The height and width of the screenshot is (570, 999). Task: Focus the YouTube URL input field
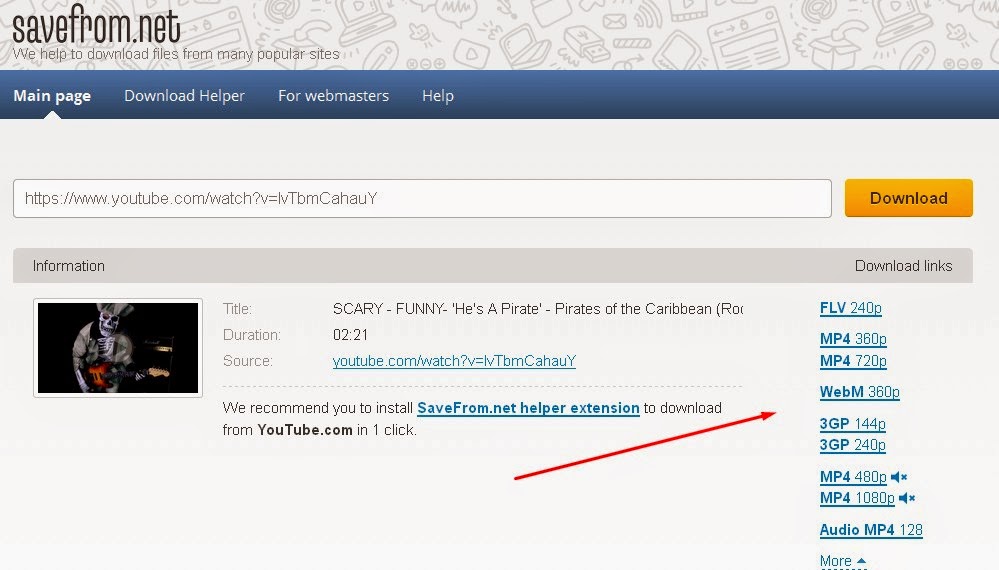click(x=422, y=198)
